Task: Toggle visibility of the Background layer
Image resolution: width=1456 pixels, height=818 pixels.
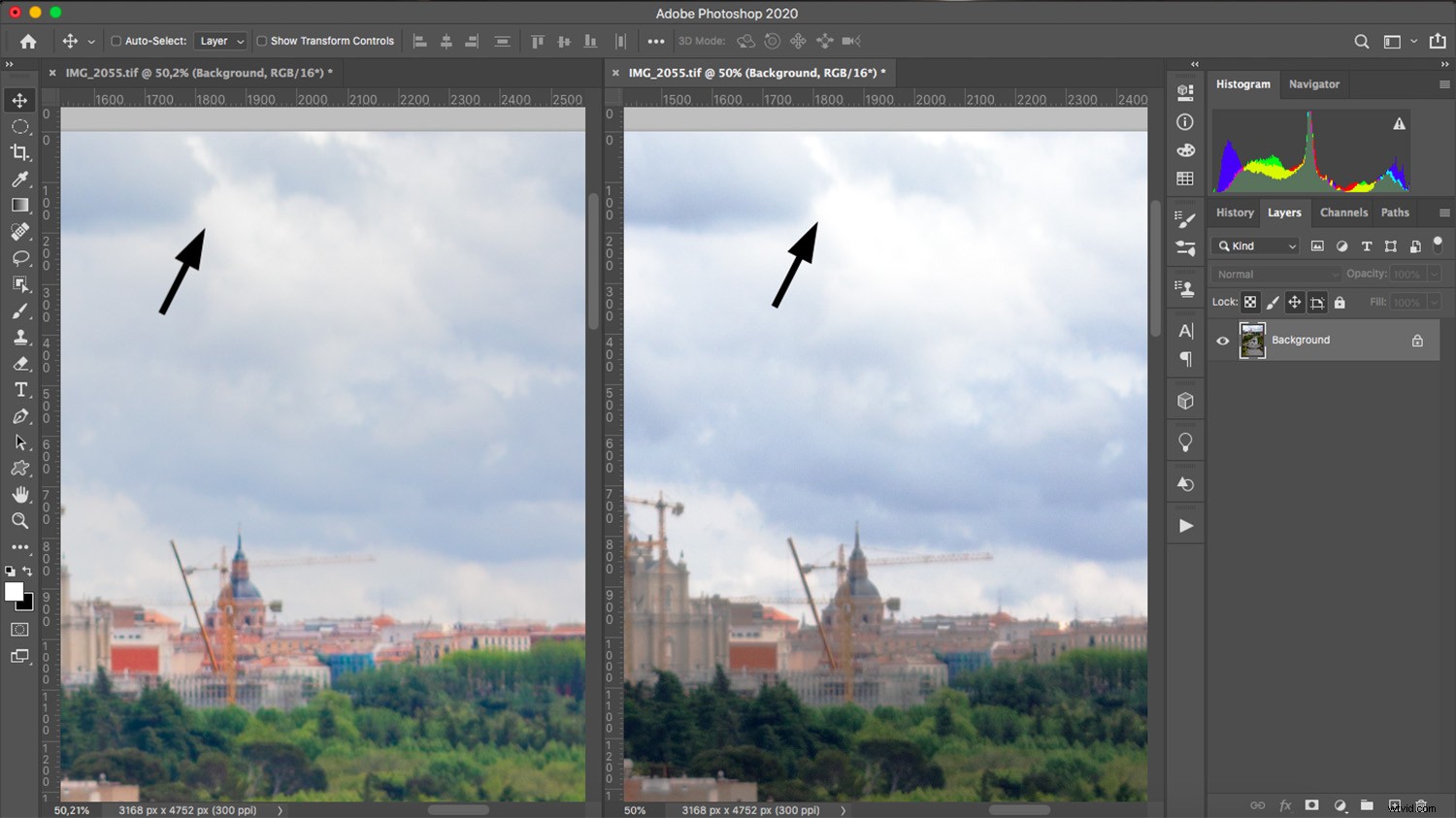Action: (x=1222, y=340)
